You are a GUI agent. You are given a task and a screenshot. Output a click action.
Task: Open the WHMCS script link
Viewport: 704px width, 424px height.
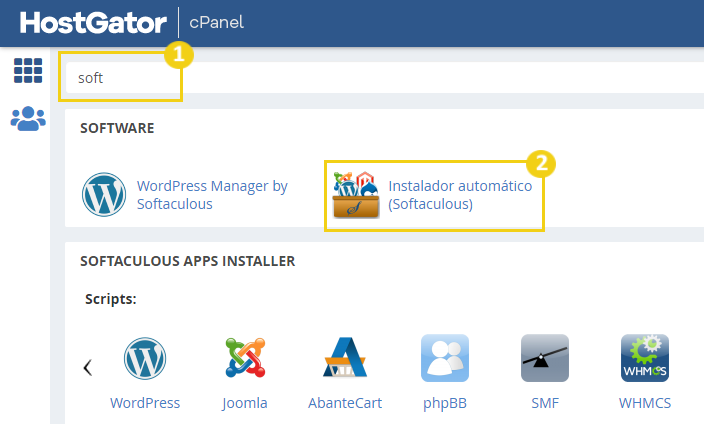[x=645, y=403]
